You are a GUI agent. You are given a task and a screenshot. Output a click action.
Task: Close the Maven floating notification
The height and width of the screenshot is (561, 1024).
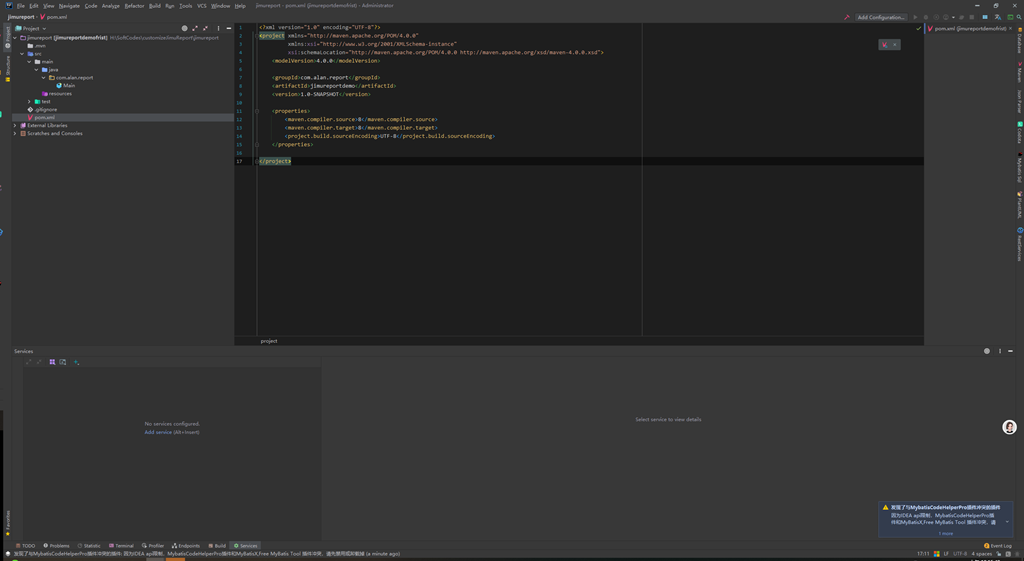pos(895,44)
